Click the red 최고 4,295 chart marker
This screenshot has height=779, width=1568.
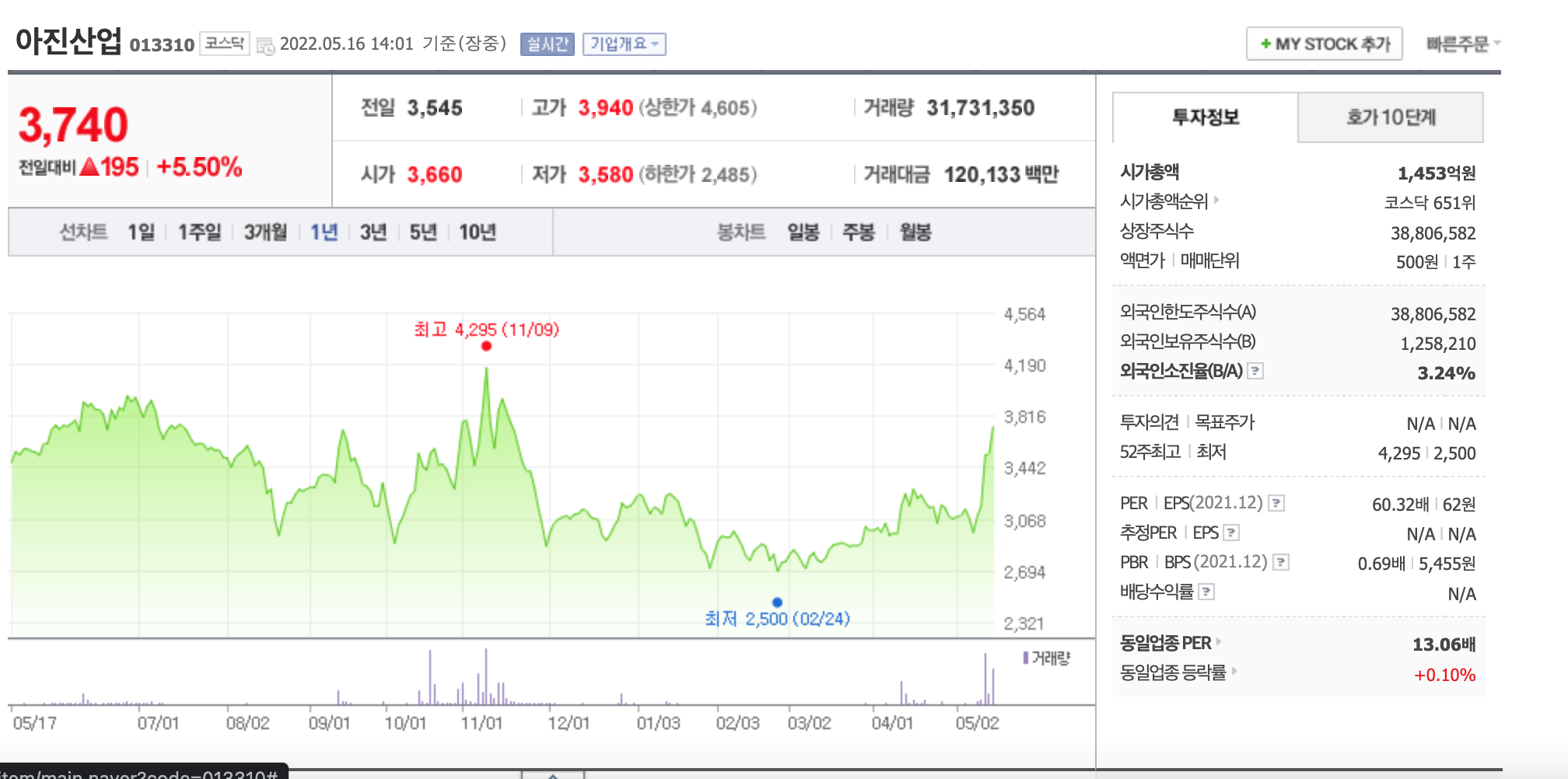(486, 346)
